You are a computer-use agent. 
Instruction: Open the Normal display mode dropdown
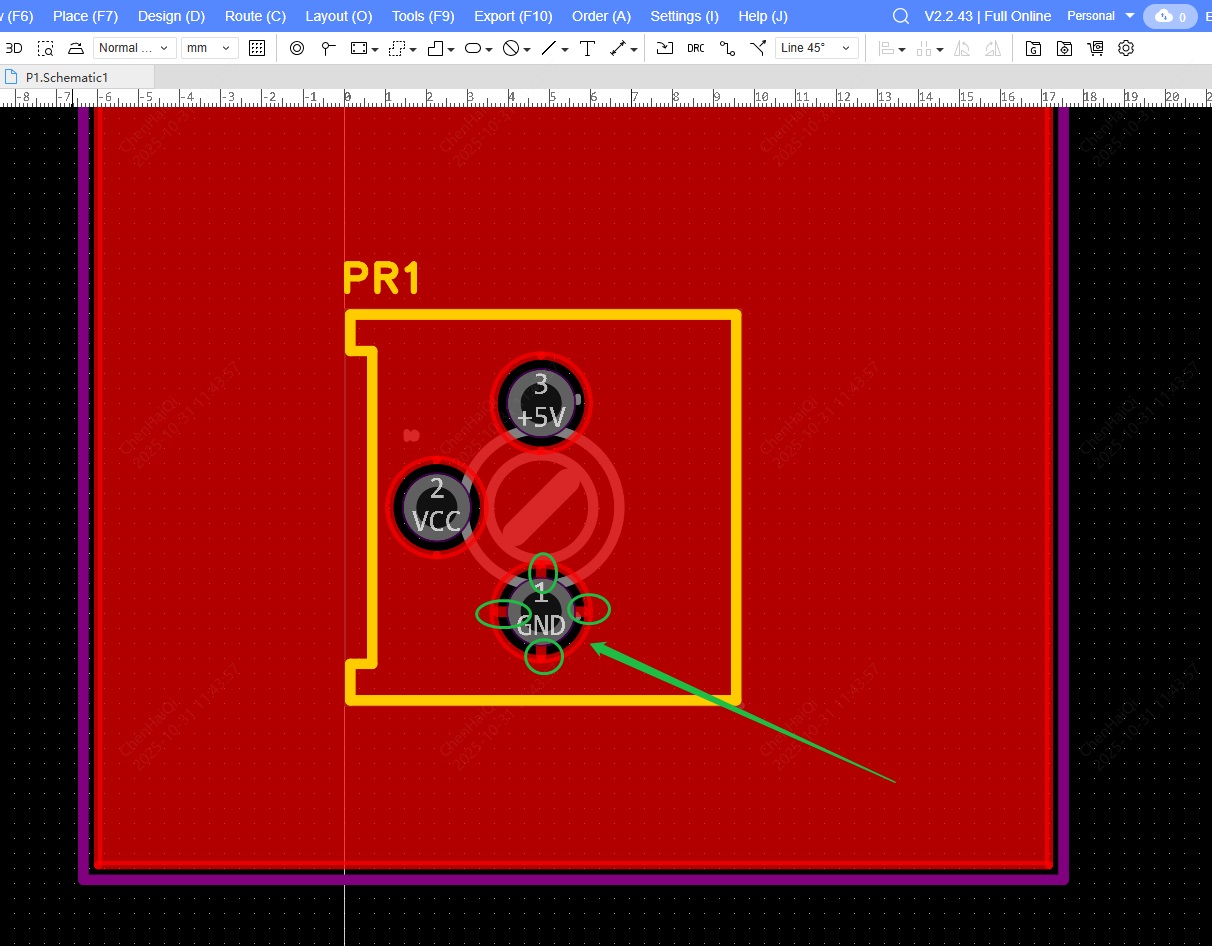pos(134,48)
